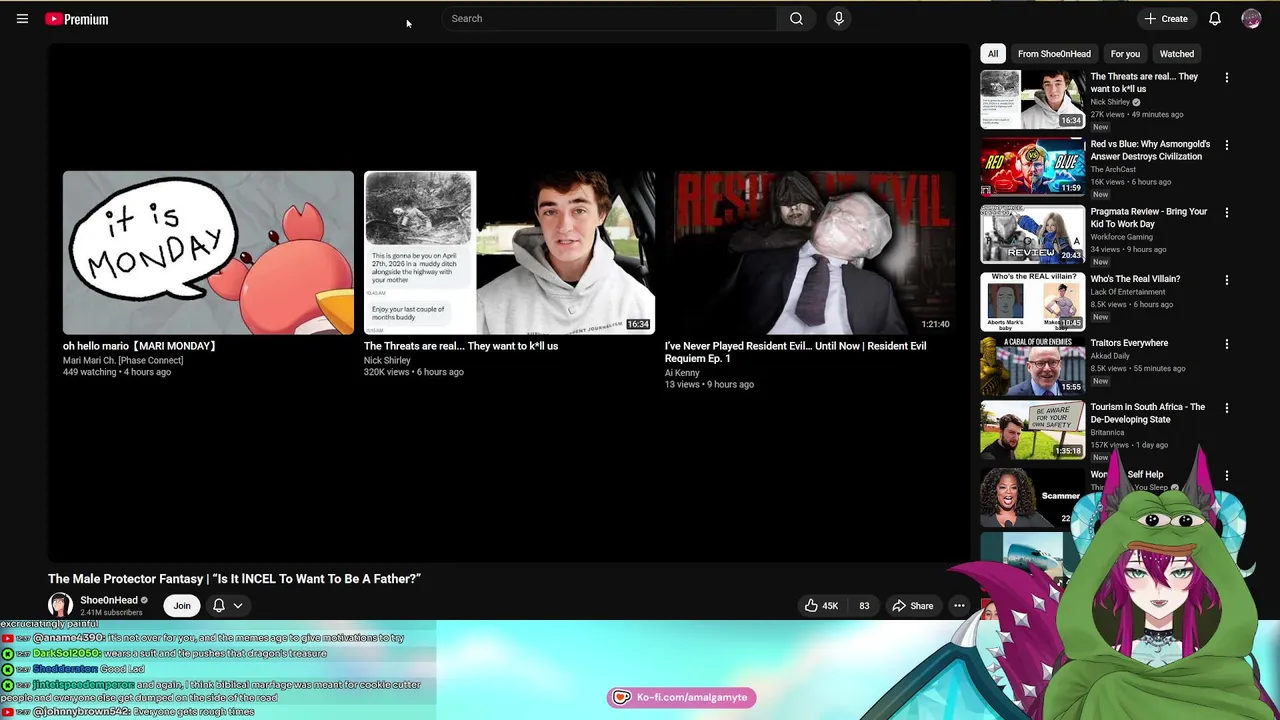This screenshot has height=720, width=1280.
Task: Open the Create menu
Action: click(1166, 19)
